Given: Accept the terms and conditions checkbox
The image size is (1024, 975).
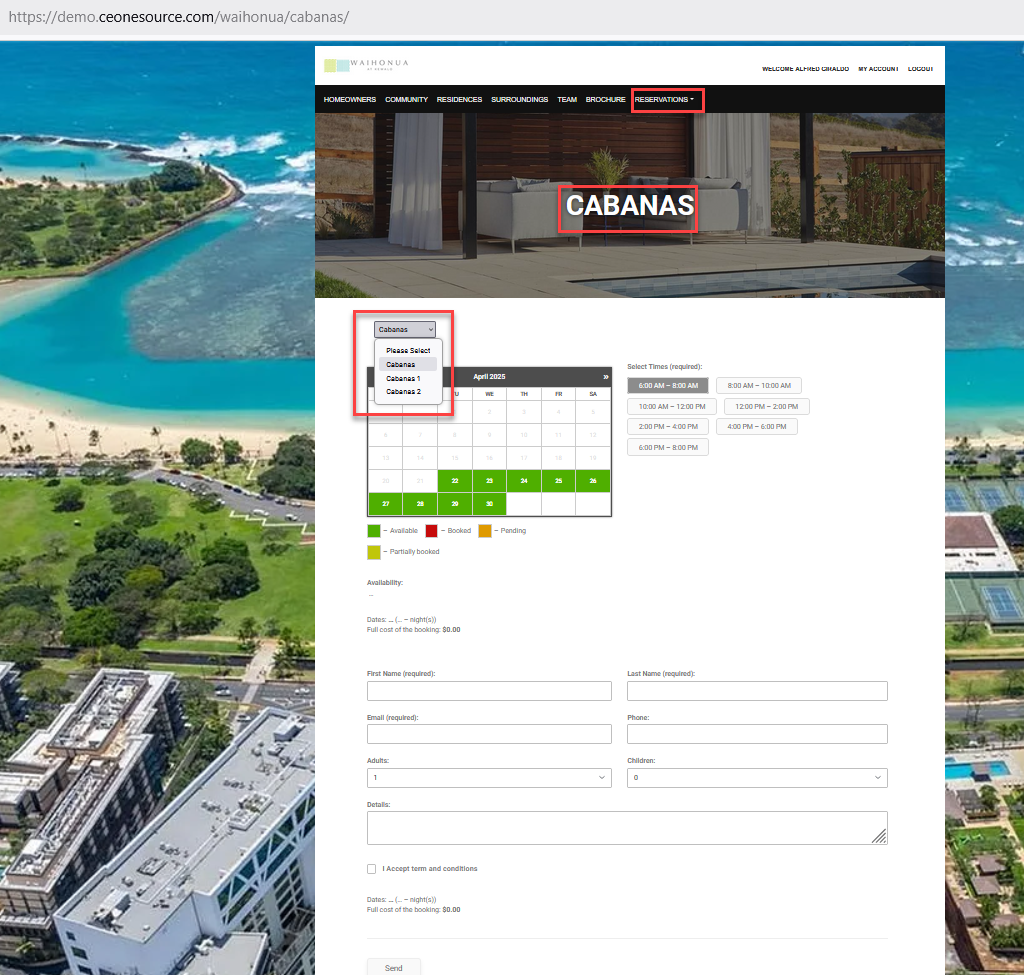Looking at the screenshot, I should click(x=372, y=869).
